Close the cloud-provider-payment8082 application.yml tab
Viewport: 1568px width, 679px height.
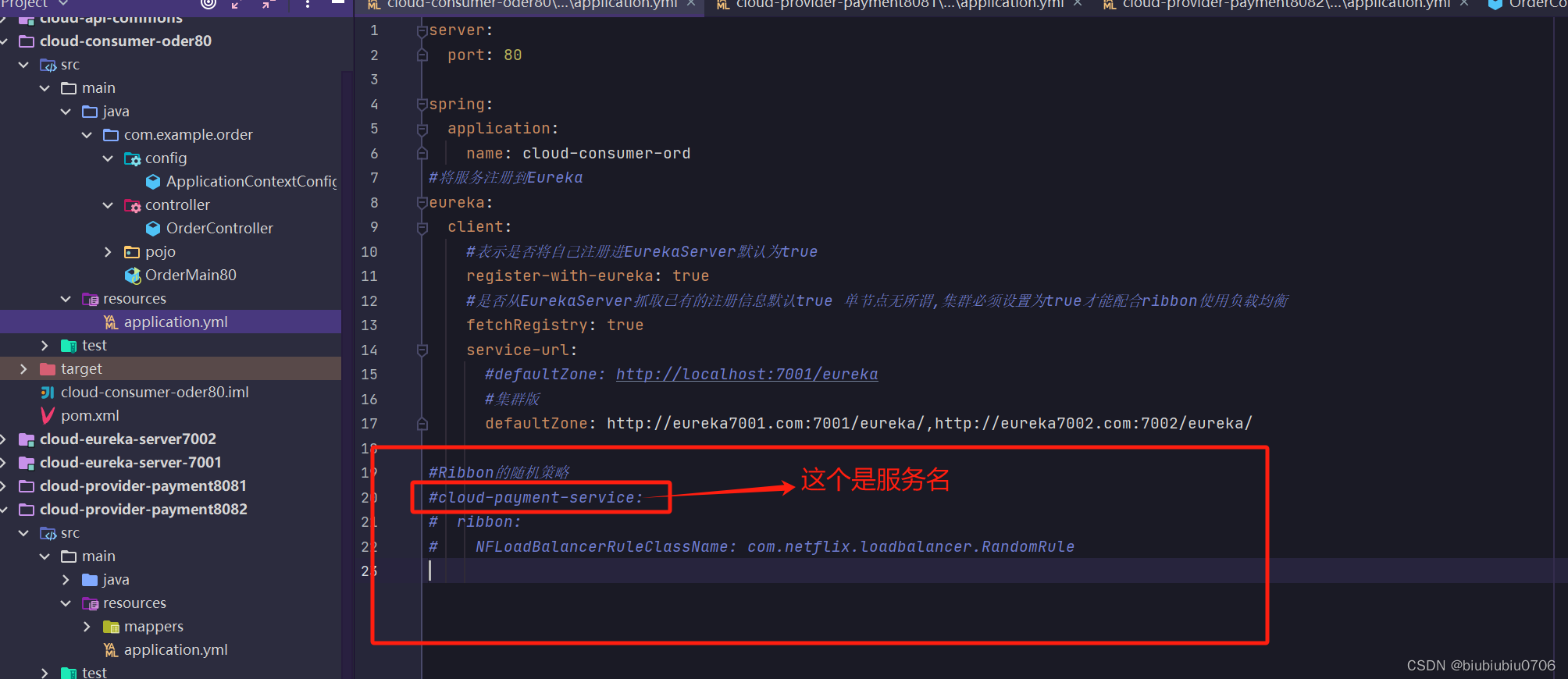(1464, 4)
